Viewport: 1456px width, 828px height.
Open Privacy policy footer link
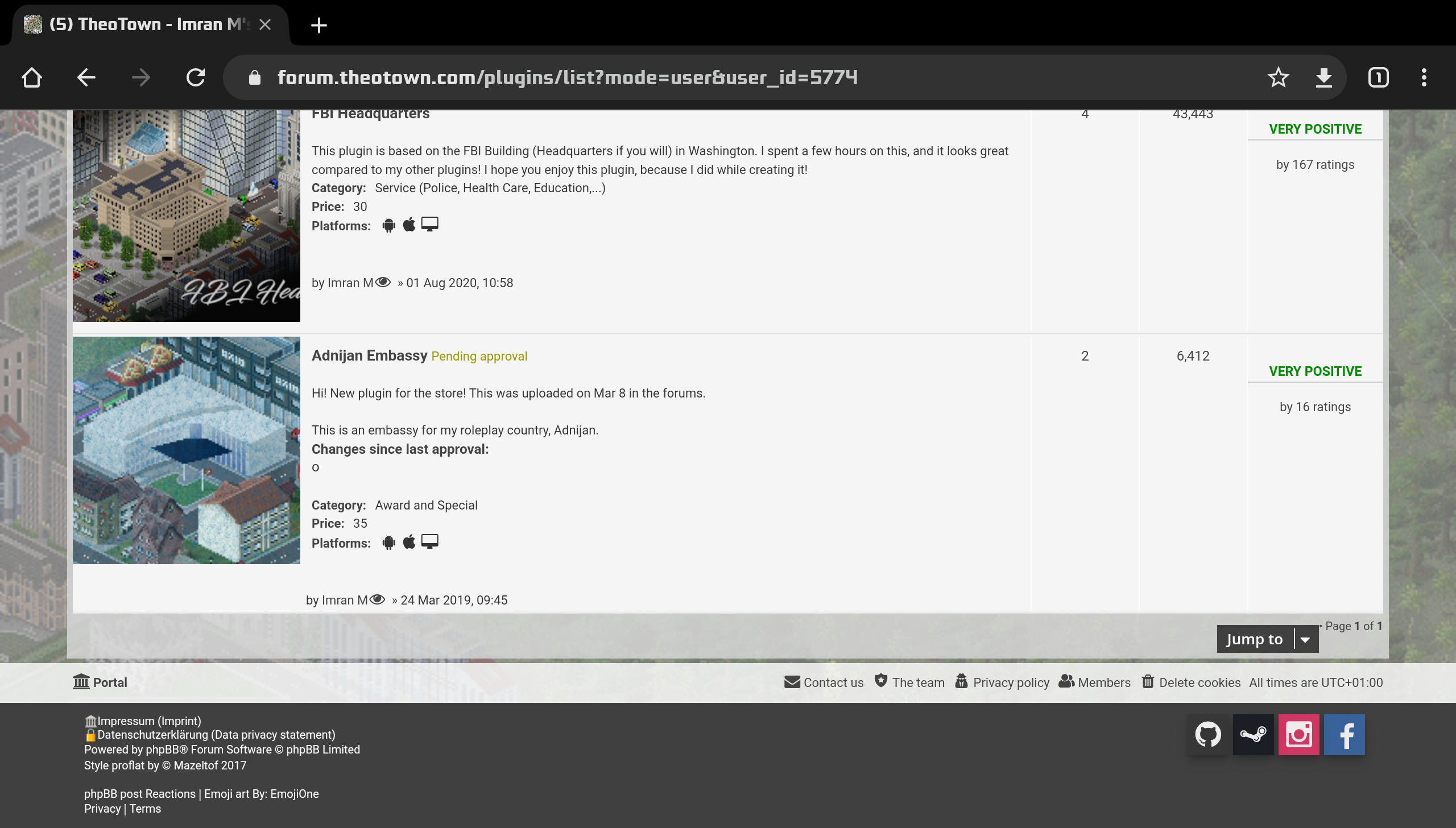tap(1002, 682)
